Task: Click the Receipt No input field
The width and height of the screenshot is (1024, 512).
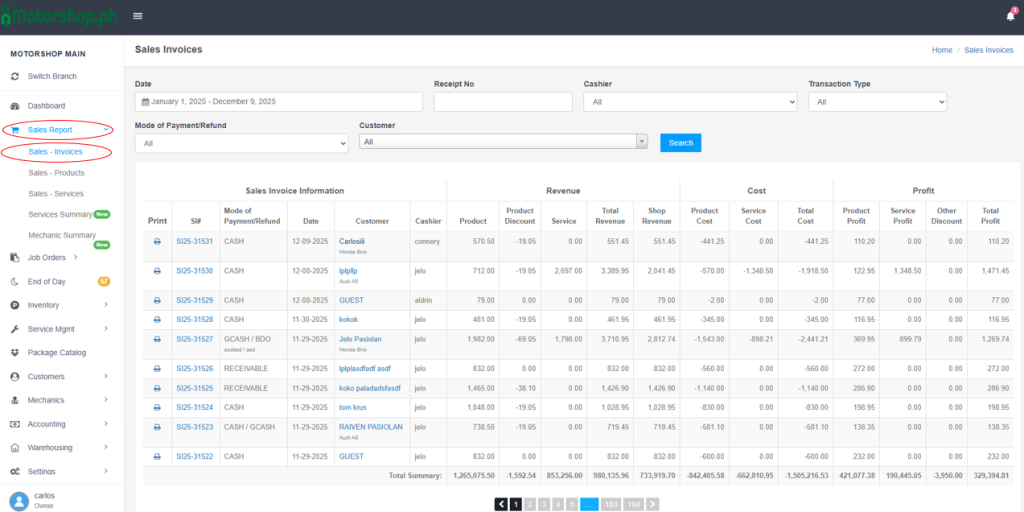Action: pyautogui.click(x=503, y=102)
